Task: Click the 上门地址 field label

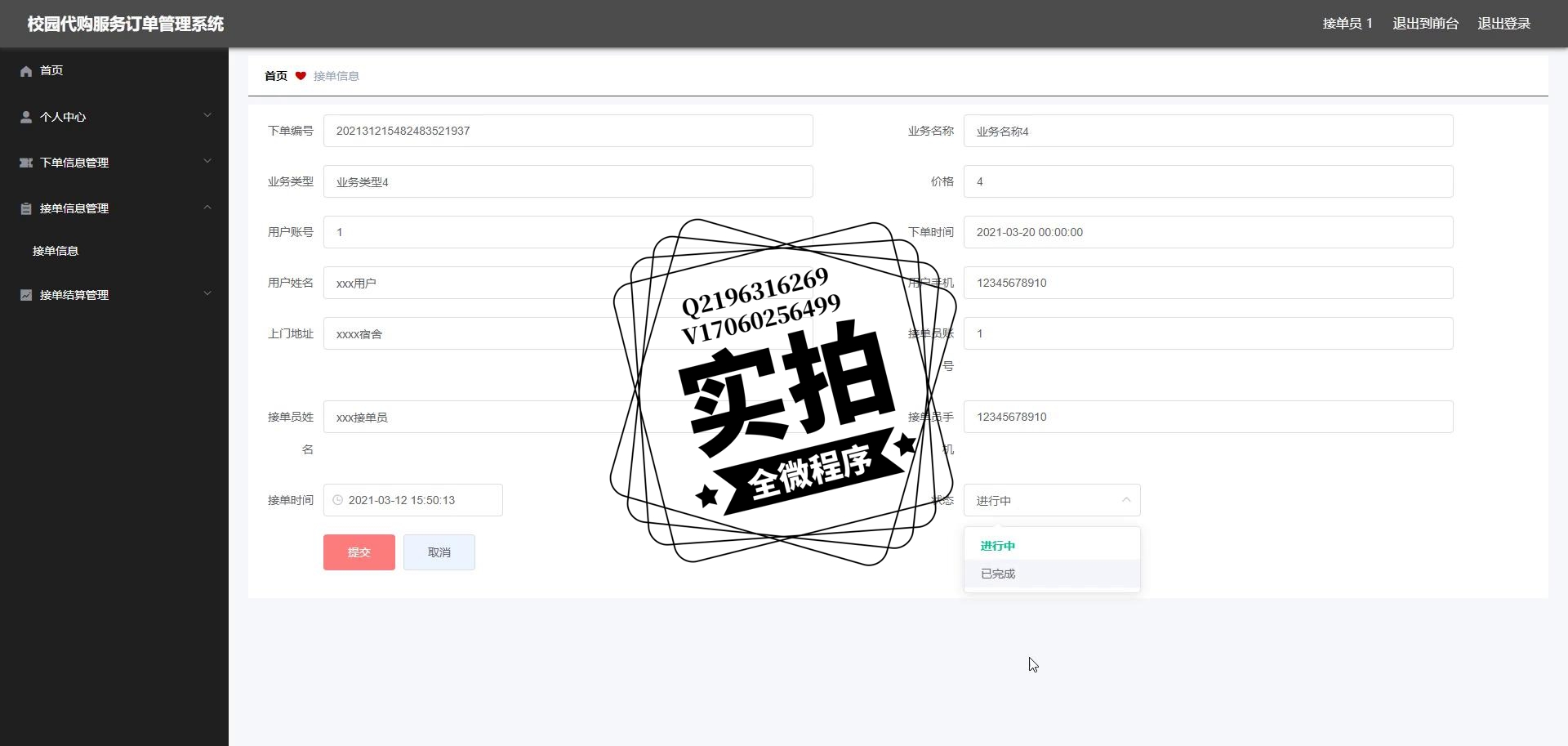Action: [x=291, y=333]
